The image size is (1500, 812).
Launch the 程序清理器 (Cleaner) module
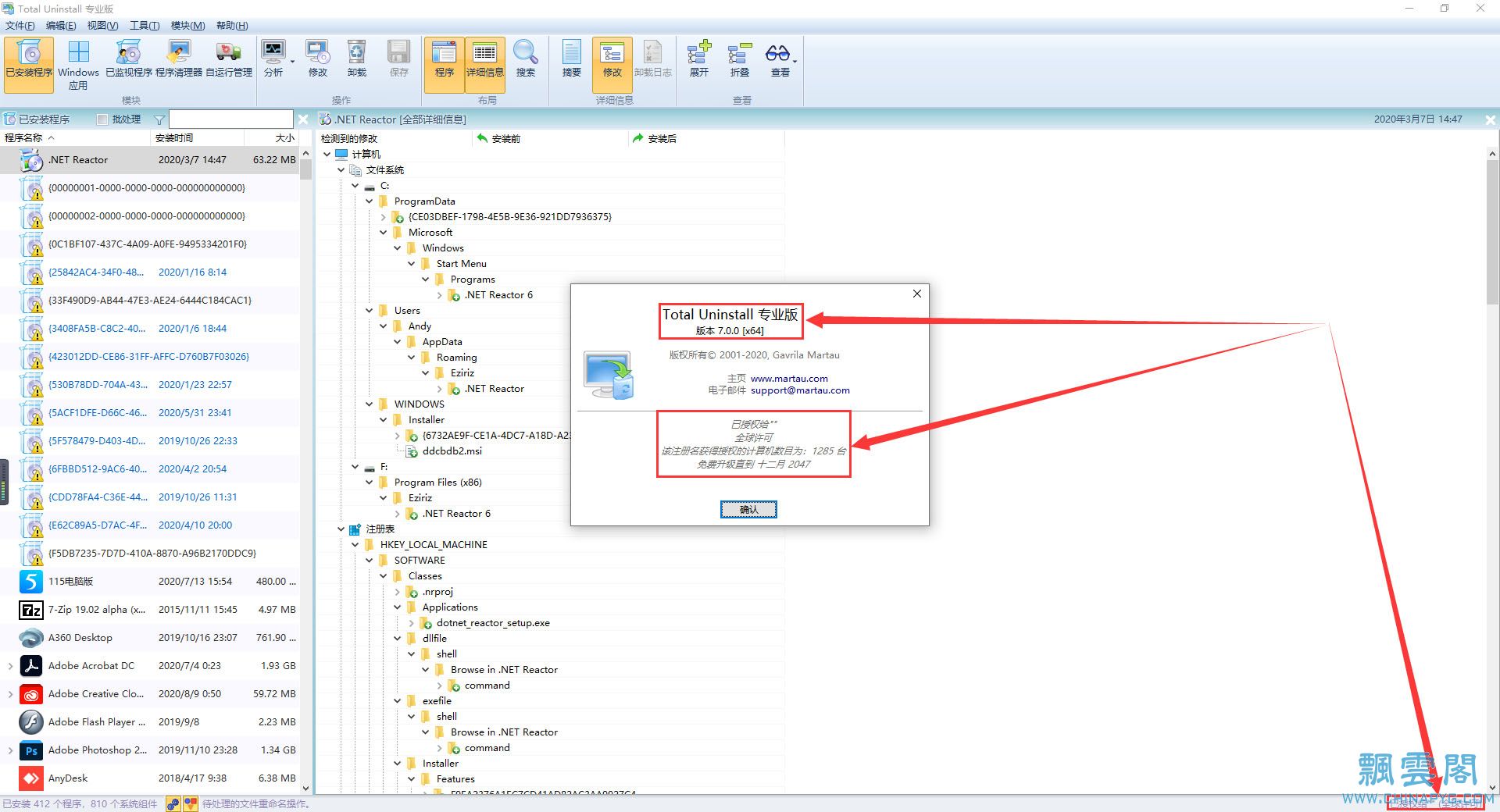click(x=179, y=59)
